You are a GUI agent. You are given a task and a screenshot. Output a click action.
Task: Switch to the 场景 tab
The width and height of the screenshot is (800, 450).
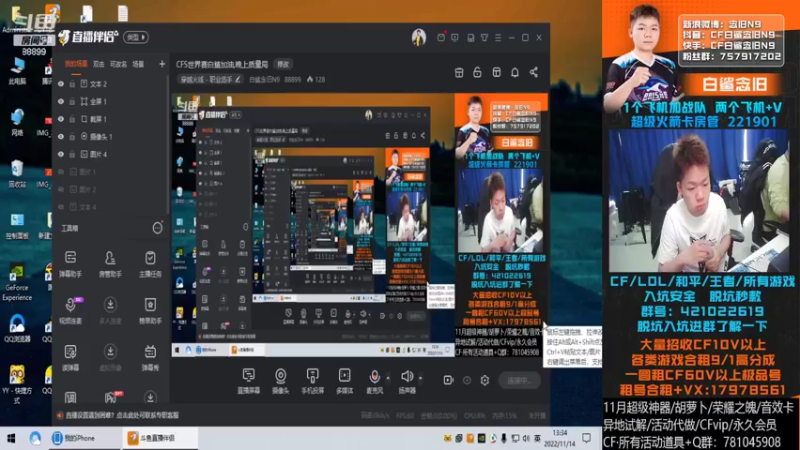[x=138, y=64]
